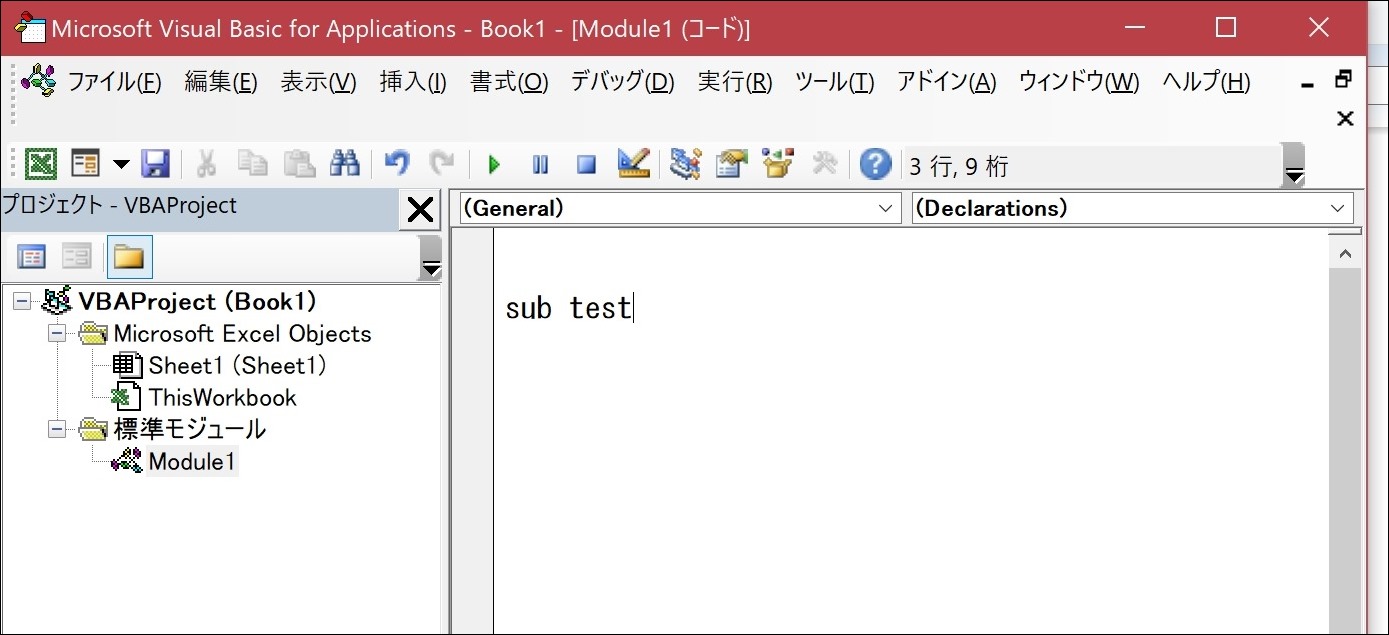Image resolution: width=1389 pixels, height=635 pixels.
Task: Open the Object Browser icon
Action: [777, 163]
